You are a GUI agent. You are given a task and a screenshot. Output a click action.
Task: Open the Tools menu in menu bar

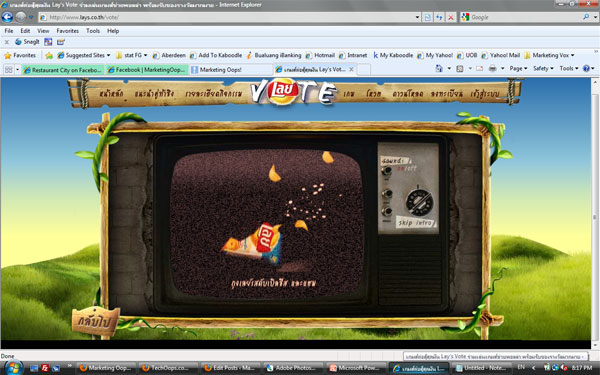click(93, 31)
